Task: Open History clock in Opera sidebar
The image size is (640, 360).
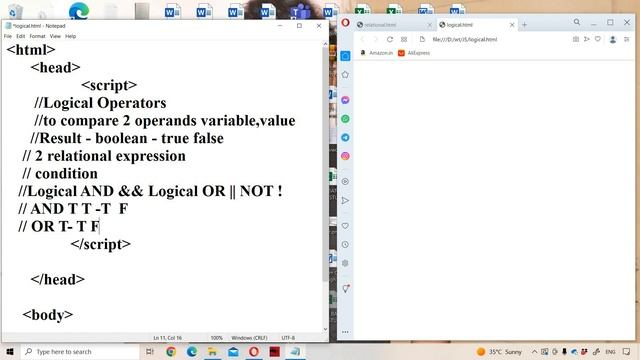Action: tap(345, 244)
